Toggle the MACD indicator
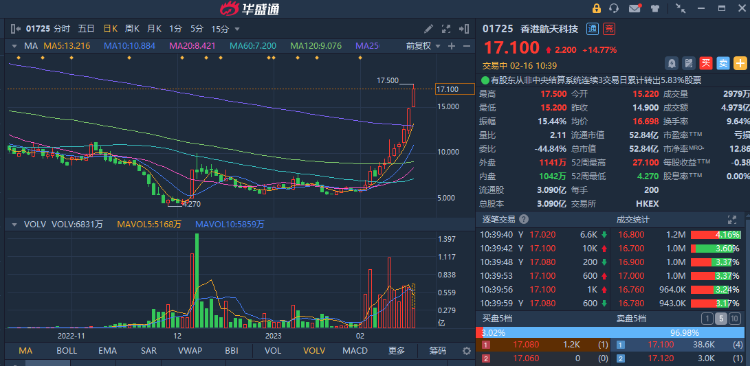 pos(355,351)
